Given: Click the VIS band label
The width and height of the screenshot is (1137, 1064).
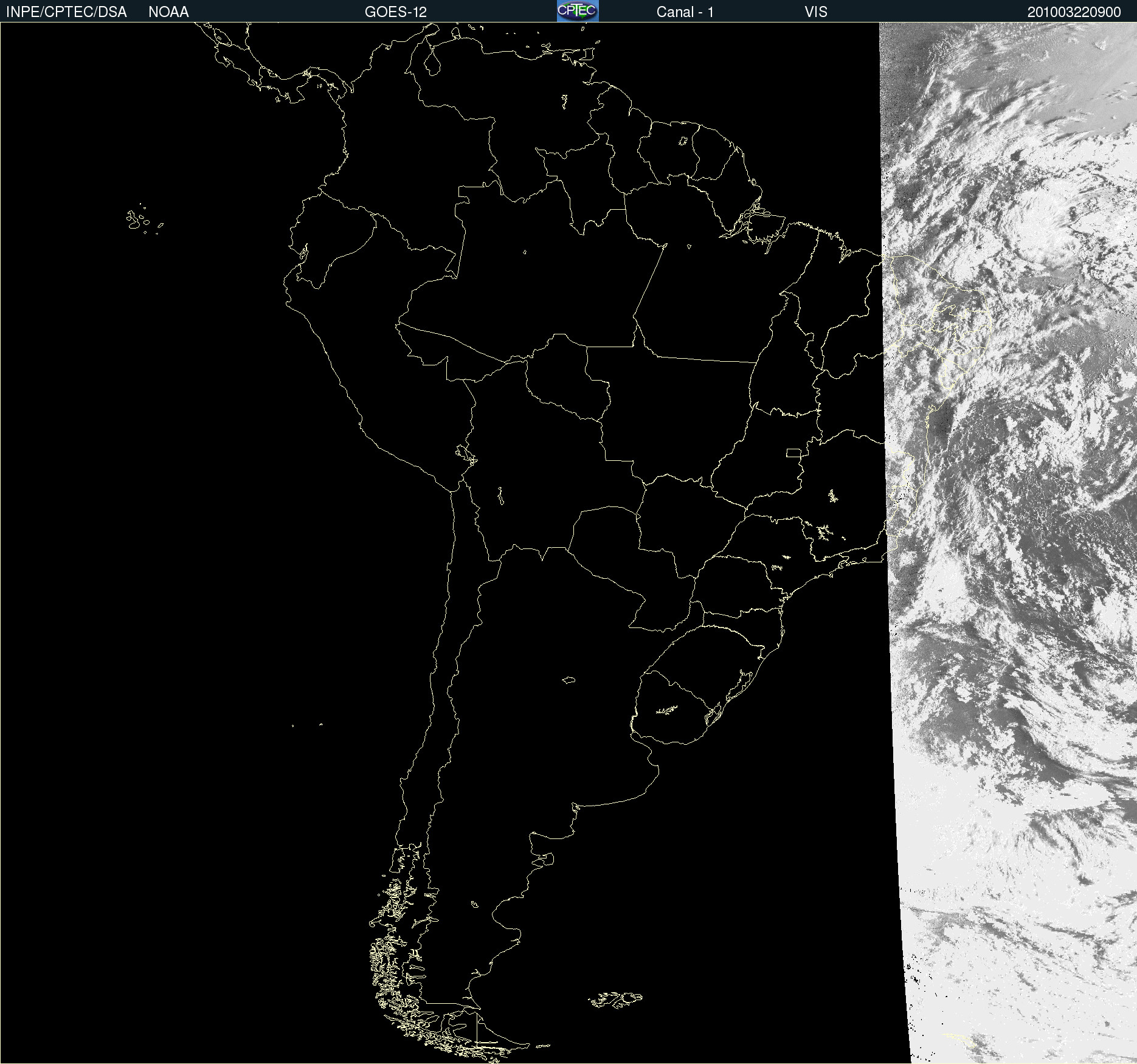Looking at the screenshot, I should (x=816, y=12).
